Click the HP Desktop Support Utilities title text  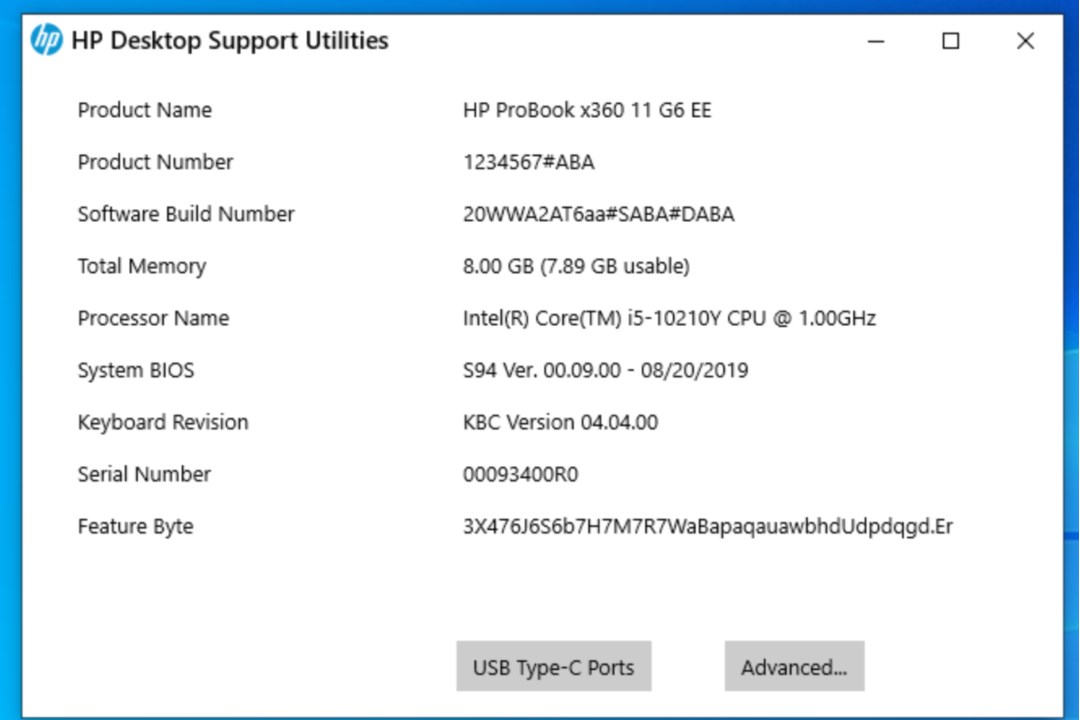pos(230,41)
